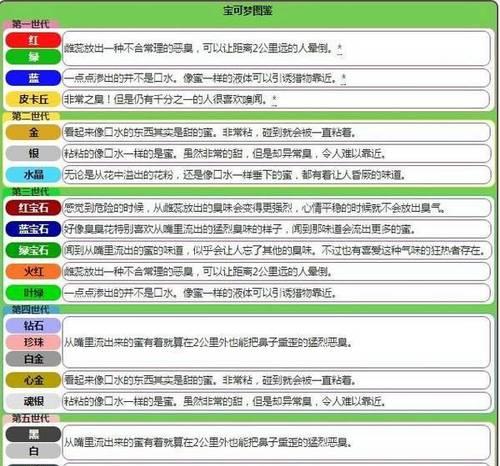Click the 宝可梦图鉴 title header
The width and height of the screenshot is (500, 466).
point(248,11)
